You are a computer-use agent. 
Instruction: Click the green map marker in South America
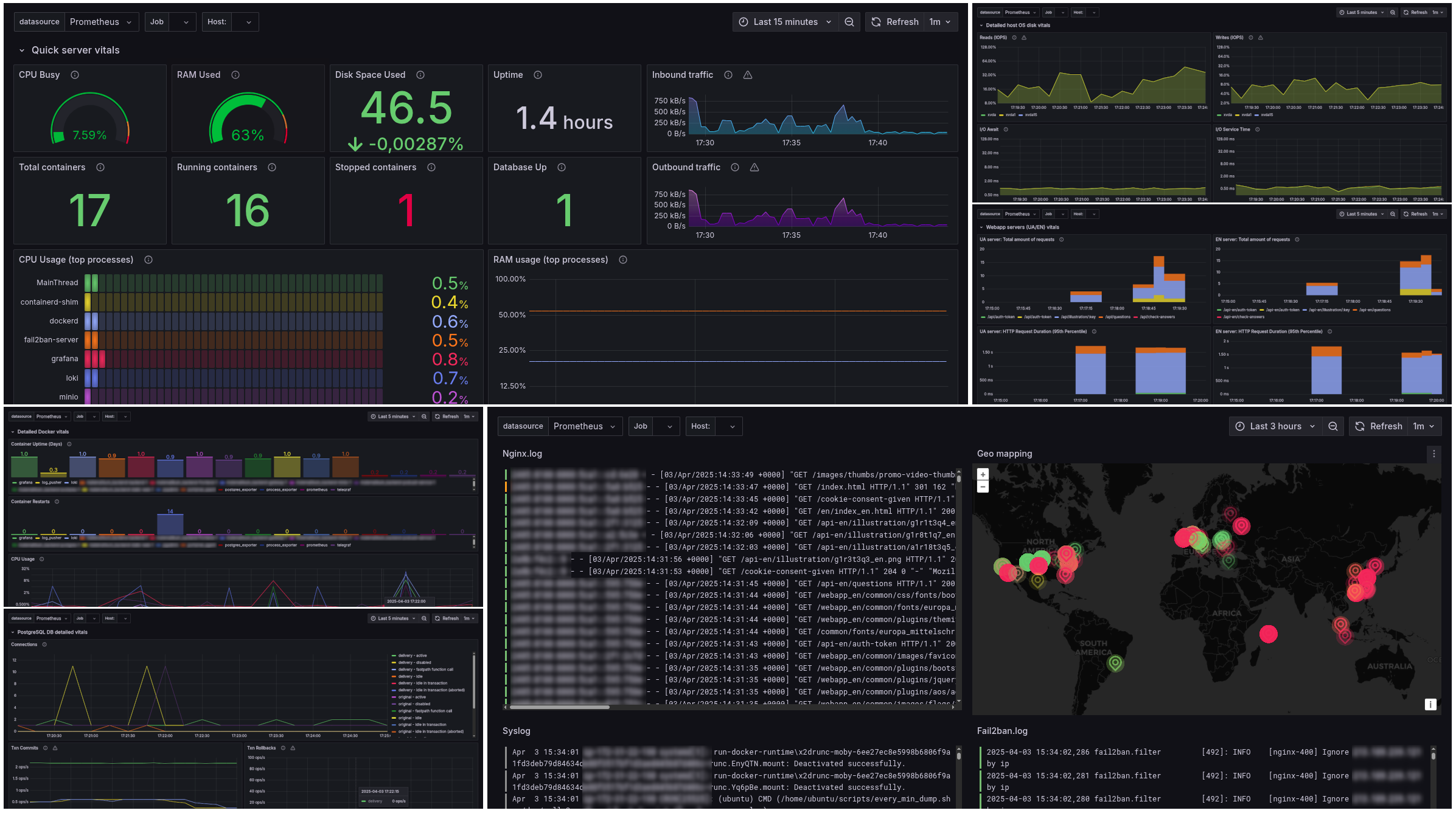point(1115,663)
